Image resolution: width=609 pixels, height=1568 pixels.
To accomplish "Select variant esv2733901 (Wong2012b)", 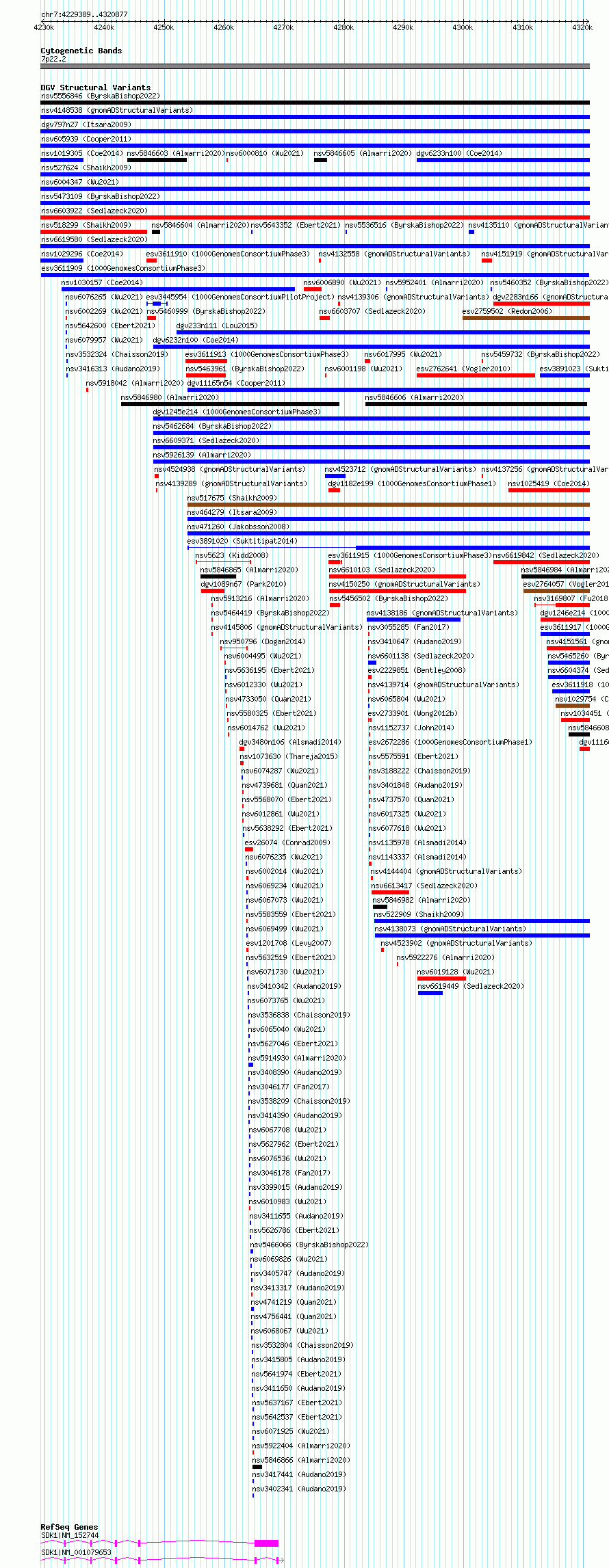I will point(412,714).
